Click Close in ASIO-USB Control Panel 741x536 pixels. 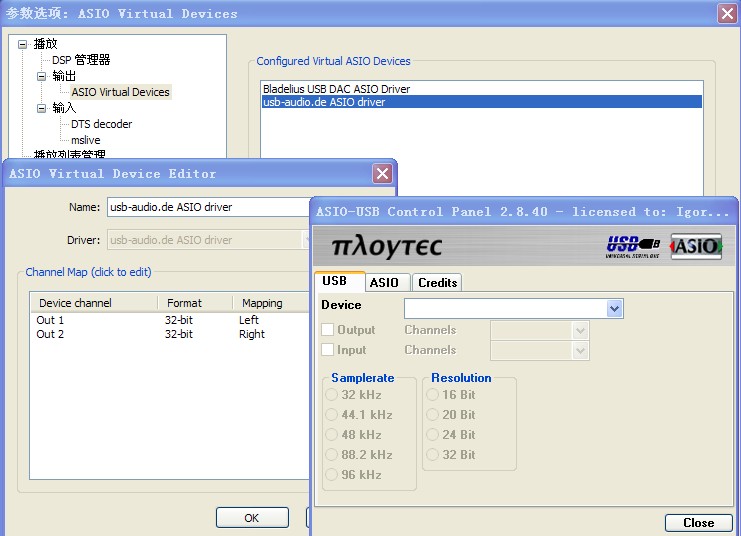(698, 523)
